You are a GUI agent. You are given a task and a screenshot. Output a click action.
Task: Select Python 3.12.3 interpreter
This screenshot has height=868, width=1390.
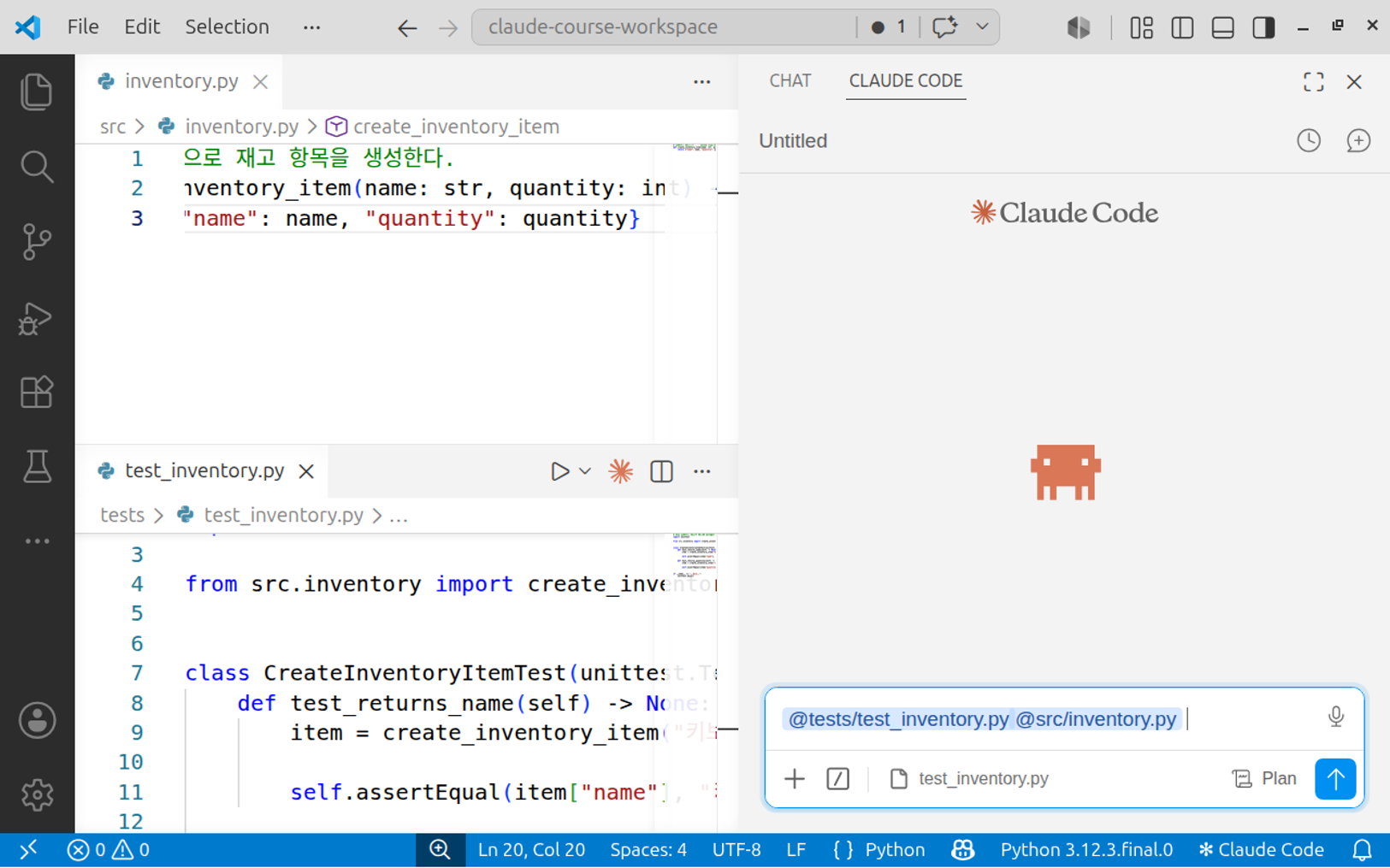1086,850
